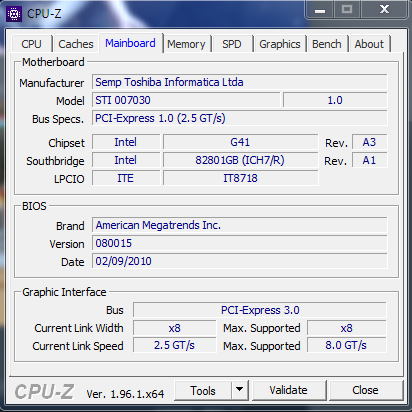Click the Validate button
Viewport: 412px width, 412px height.
(289, 390)
